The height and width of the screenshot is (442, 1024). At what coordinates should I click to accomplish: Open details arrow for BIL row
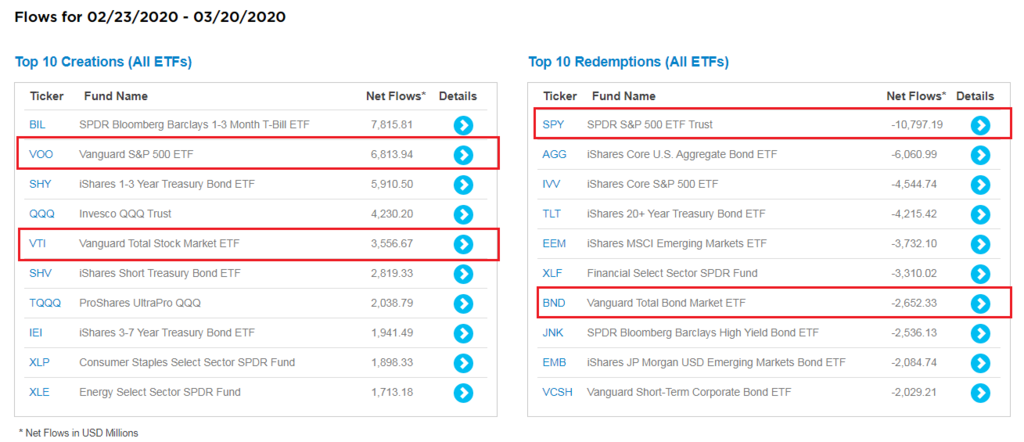click(x=463, y=125)
